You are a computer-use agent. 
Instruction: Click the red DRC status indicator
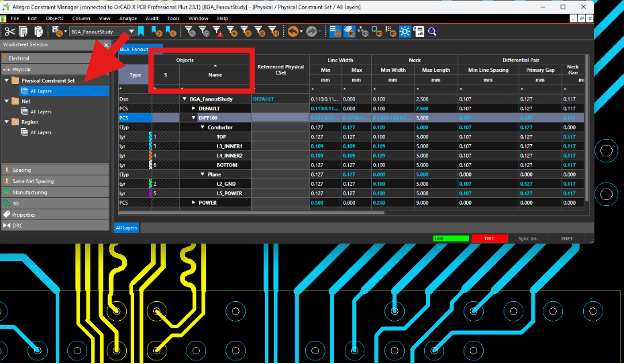tap(489, 239)
